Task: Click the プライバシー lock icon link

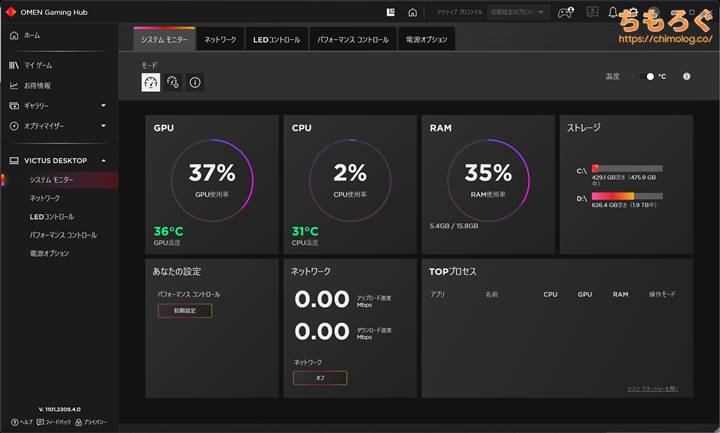Action: tap(91, 422)
